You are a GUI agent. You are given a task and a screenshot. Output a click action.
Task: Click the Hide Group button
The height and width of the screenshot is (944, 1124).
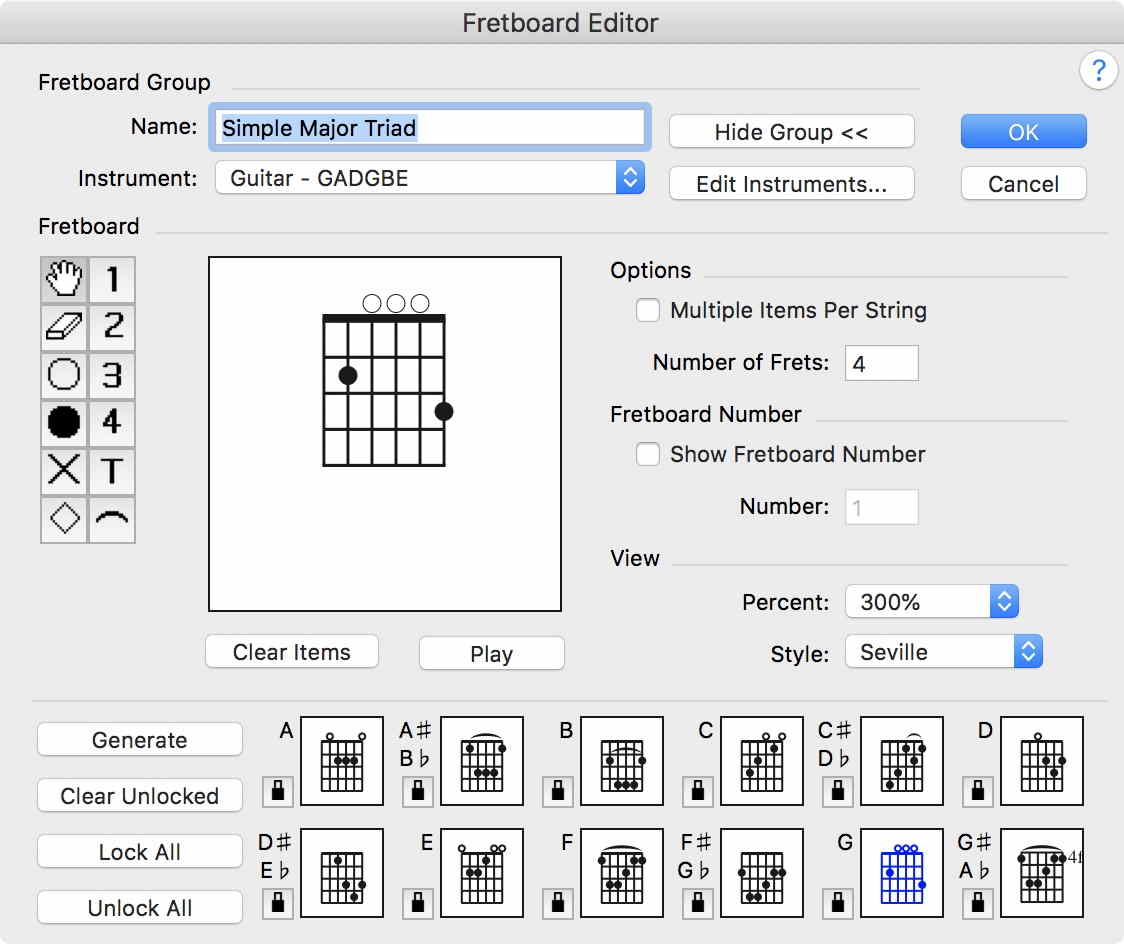(791, 132)
